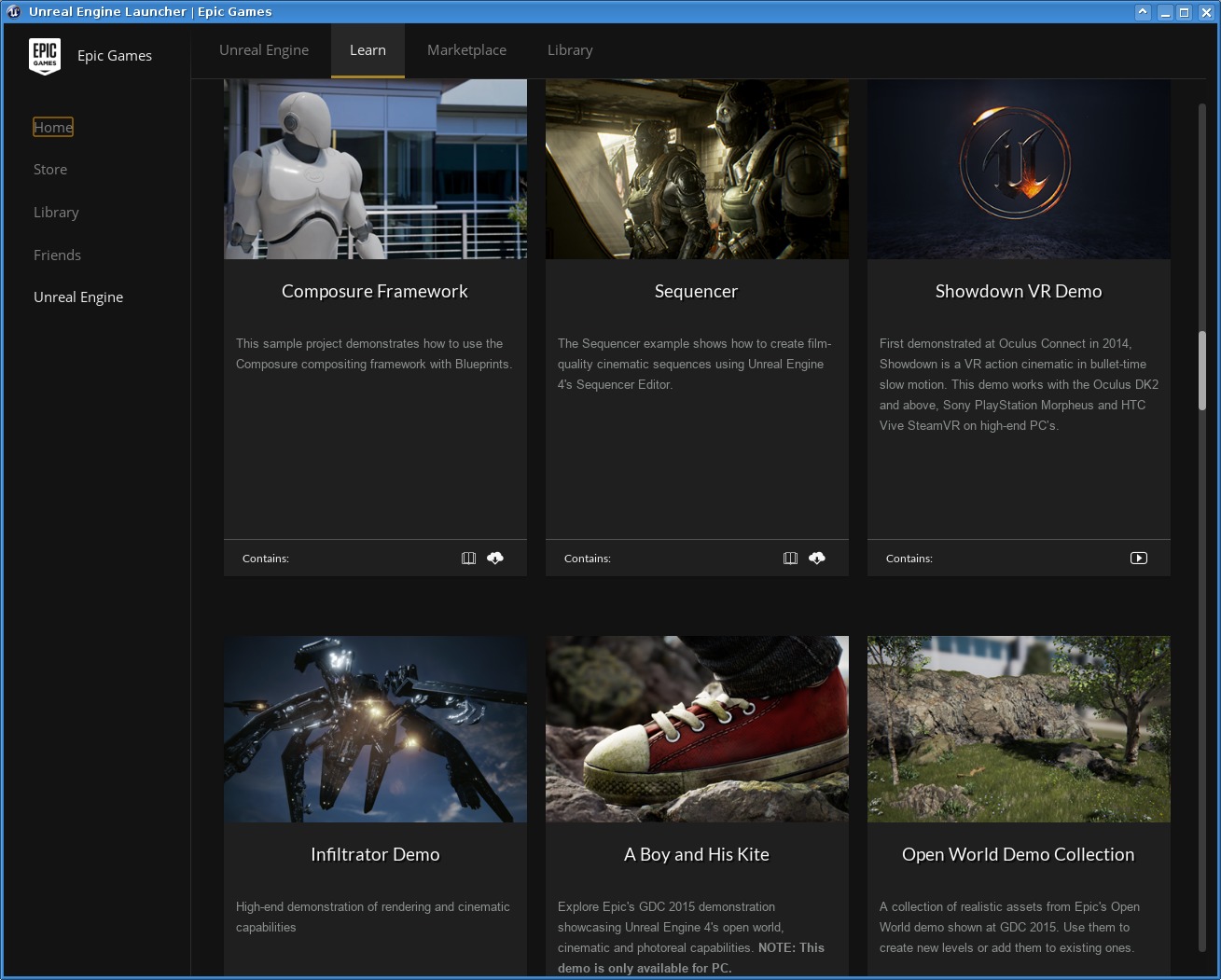Click the Composure Framework title

[x=375, y=292]
